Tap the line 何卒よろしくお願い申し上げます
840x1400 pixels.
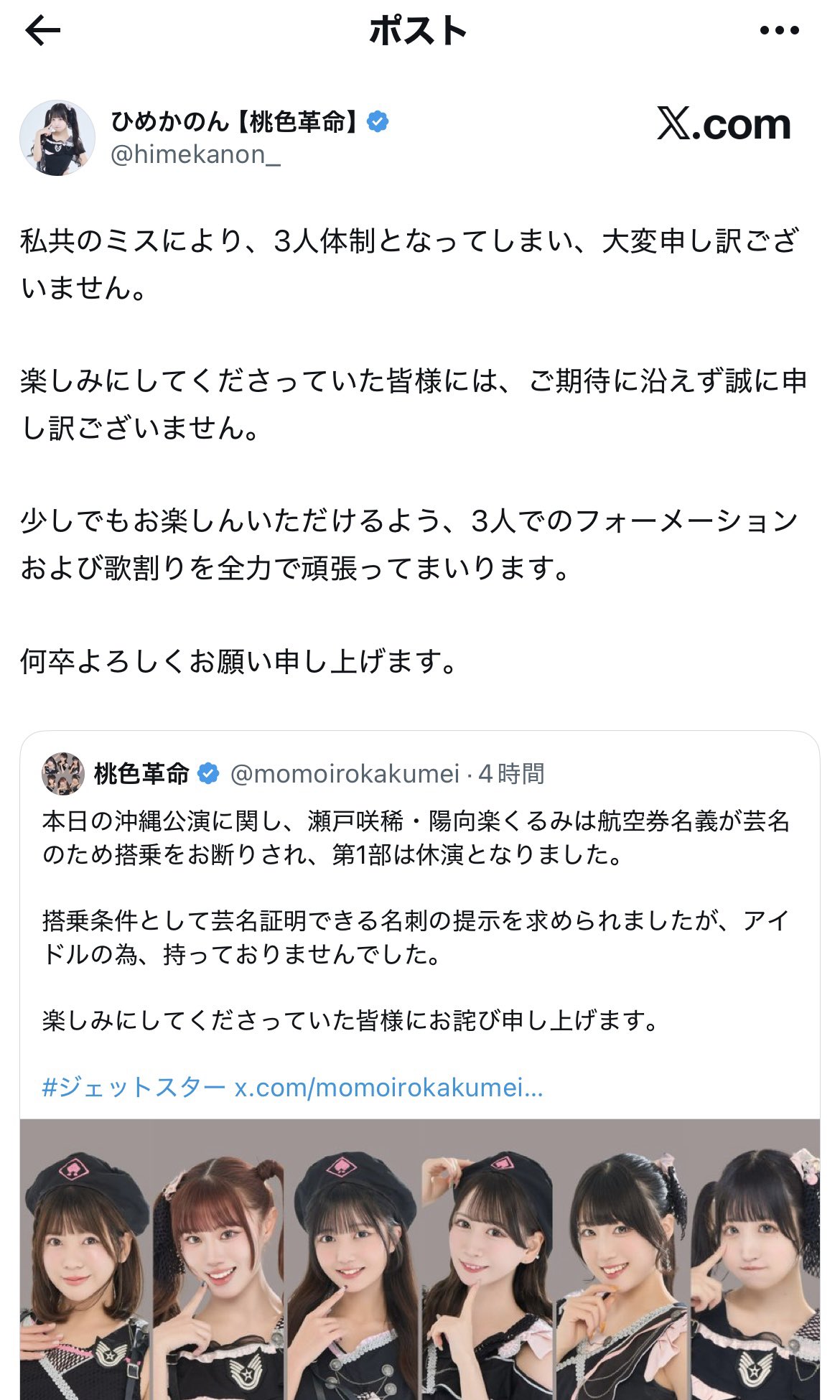pyautogui.click(x=238, y=661)
